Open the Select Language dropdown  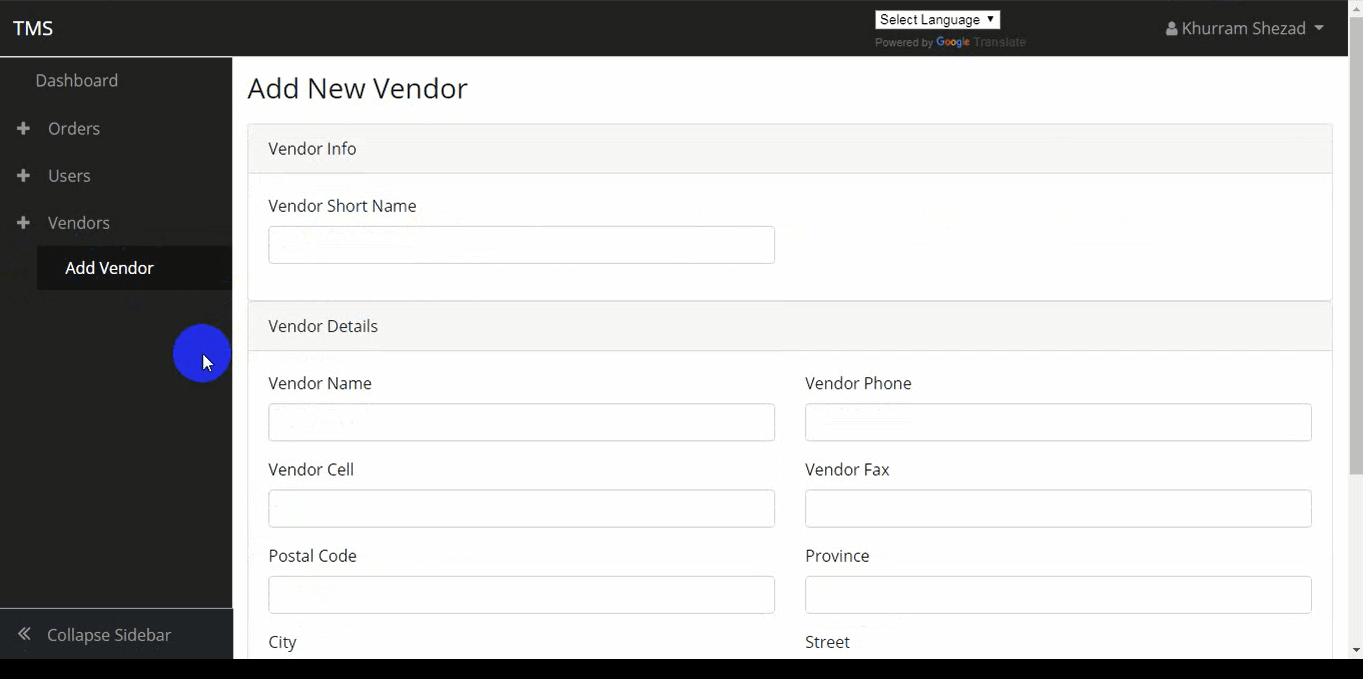(x=937, y=20)
